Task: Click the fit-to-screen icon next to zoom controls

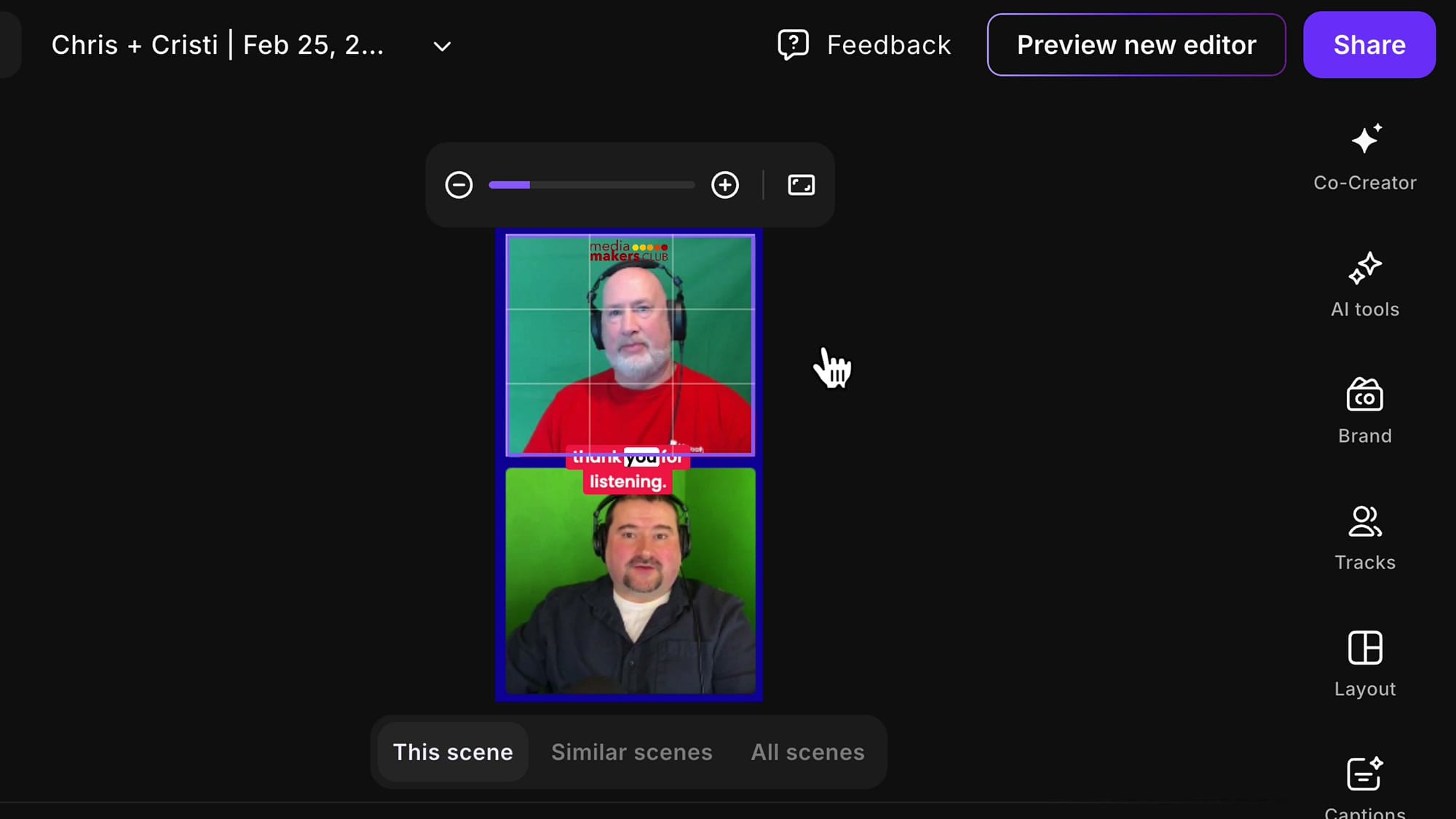Action: 802,185
